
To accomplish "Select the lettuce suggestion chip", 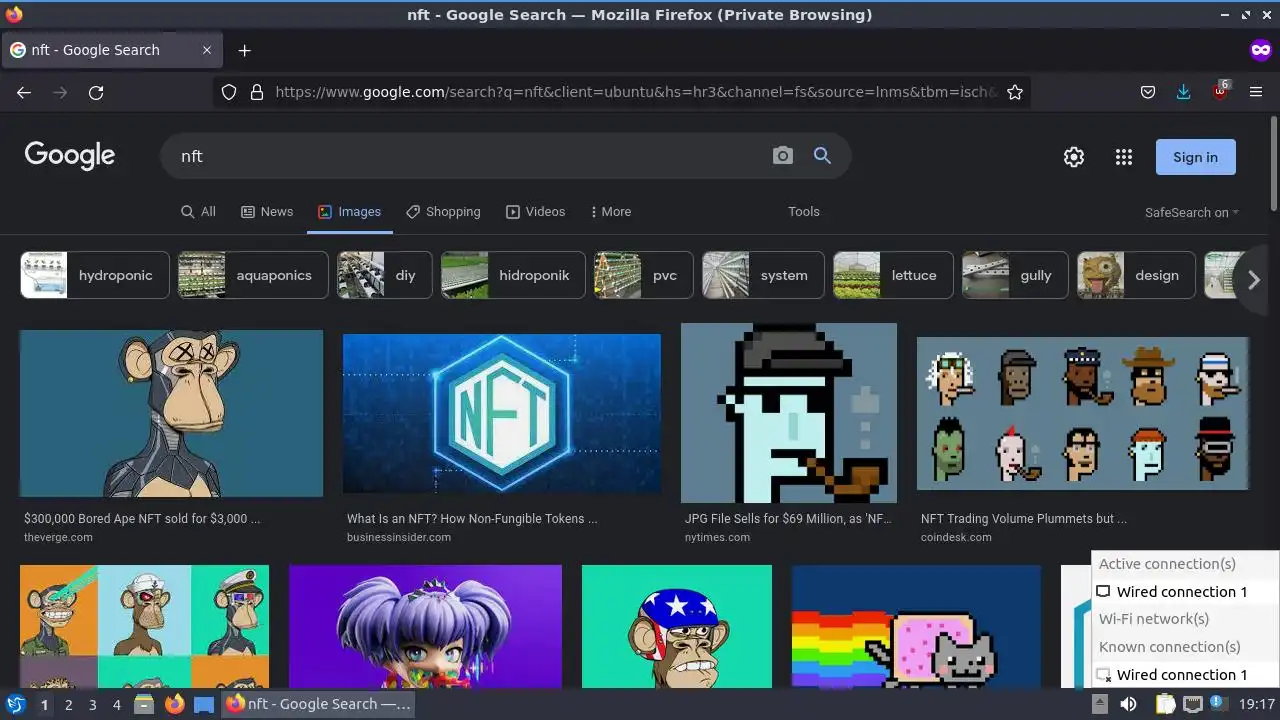I will [x=893, y=275].
